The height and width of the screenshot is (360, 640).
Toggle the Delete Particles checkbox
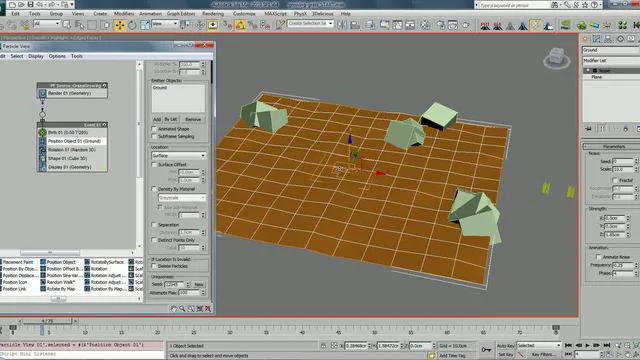[x=154, y=266]
